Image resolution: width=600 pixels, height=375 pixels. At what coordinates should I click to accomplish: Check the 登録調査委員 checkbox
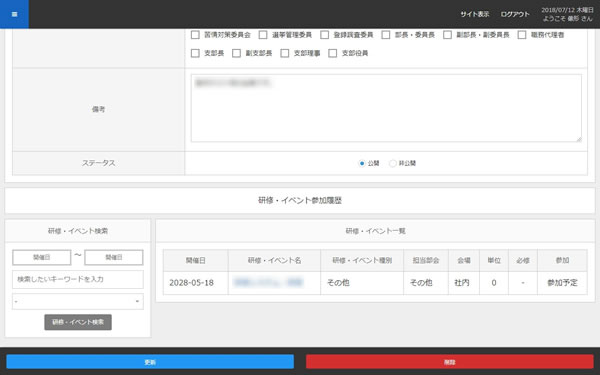point(324,35)
